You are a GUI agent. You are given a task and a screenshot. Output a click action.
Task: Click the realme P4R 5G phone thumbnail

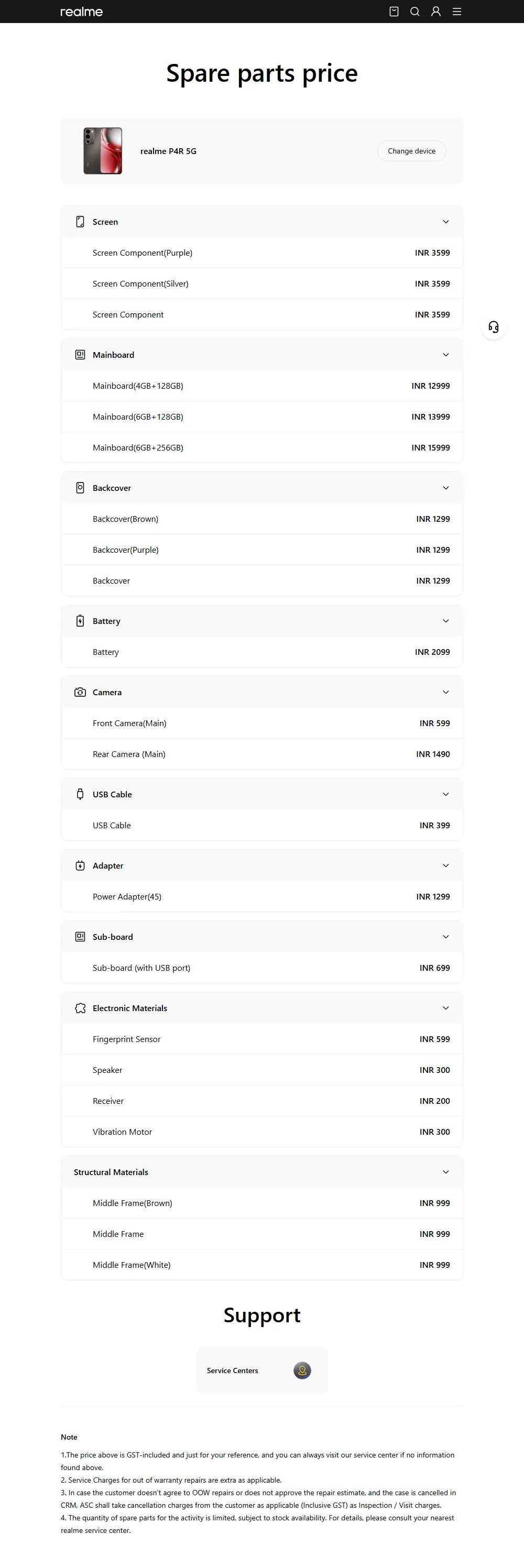tap(103, 151)
